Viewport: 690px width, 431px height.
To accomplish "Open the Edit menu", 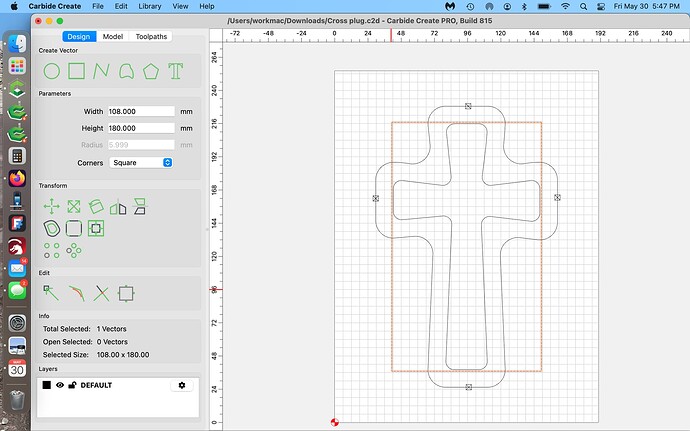I will tap(121, 6).
